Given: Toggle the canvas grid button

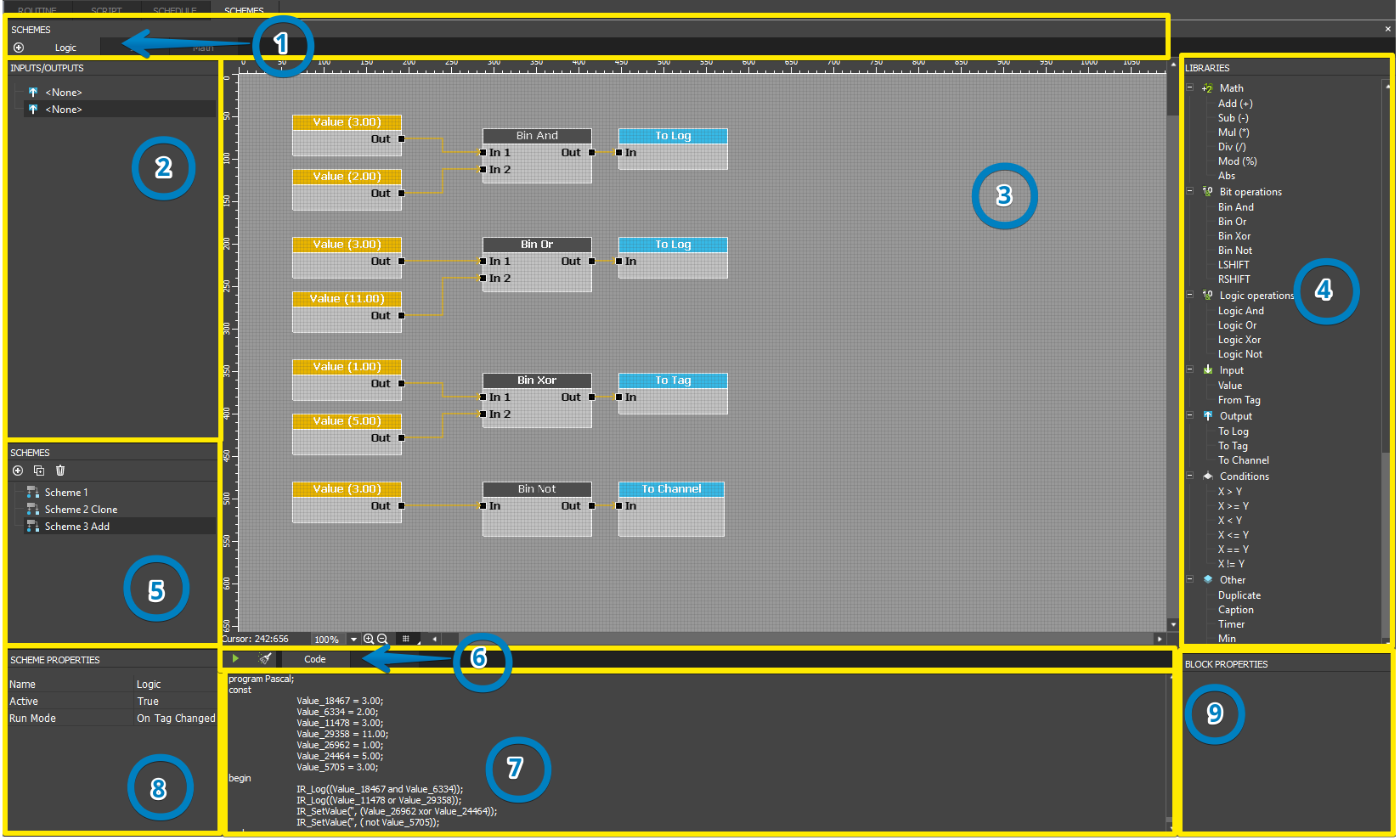Looking at the screenshot, I should click(x=407, y=639).
